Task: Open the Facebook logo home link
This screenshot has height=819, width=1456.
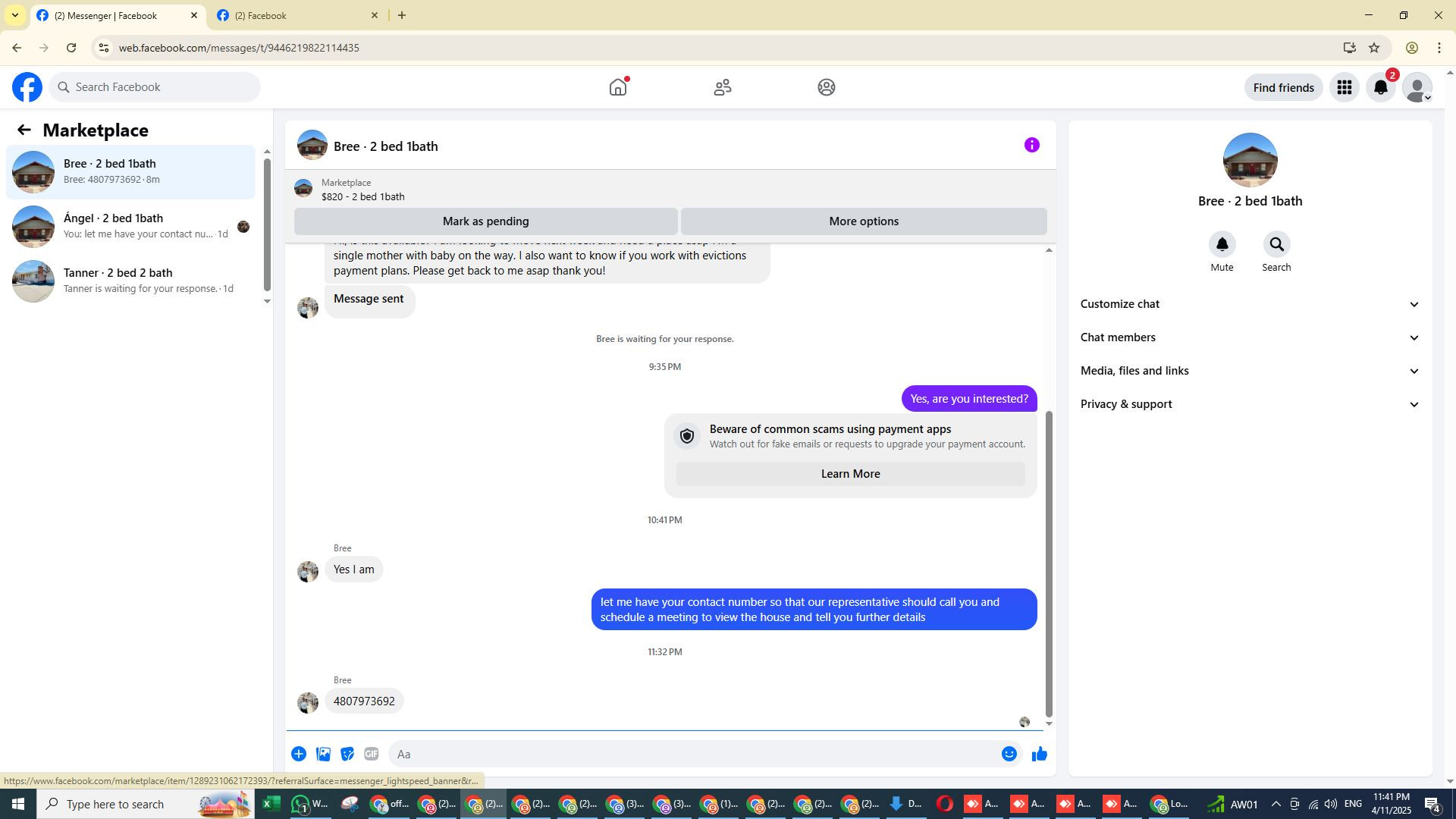Action: point(27,87)
